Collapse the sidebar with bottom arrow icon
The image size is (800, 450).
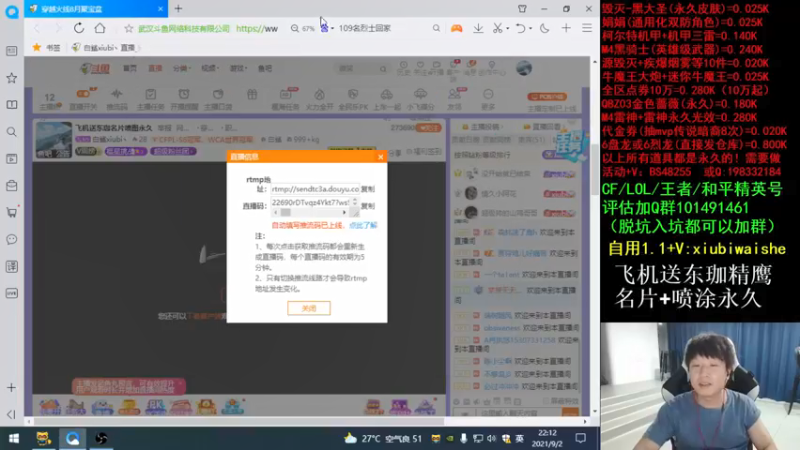[11, 414]
